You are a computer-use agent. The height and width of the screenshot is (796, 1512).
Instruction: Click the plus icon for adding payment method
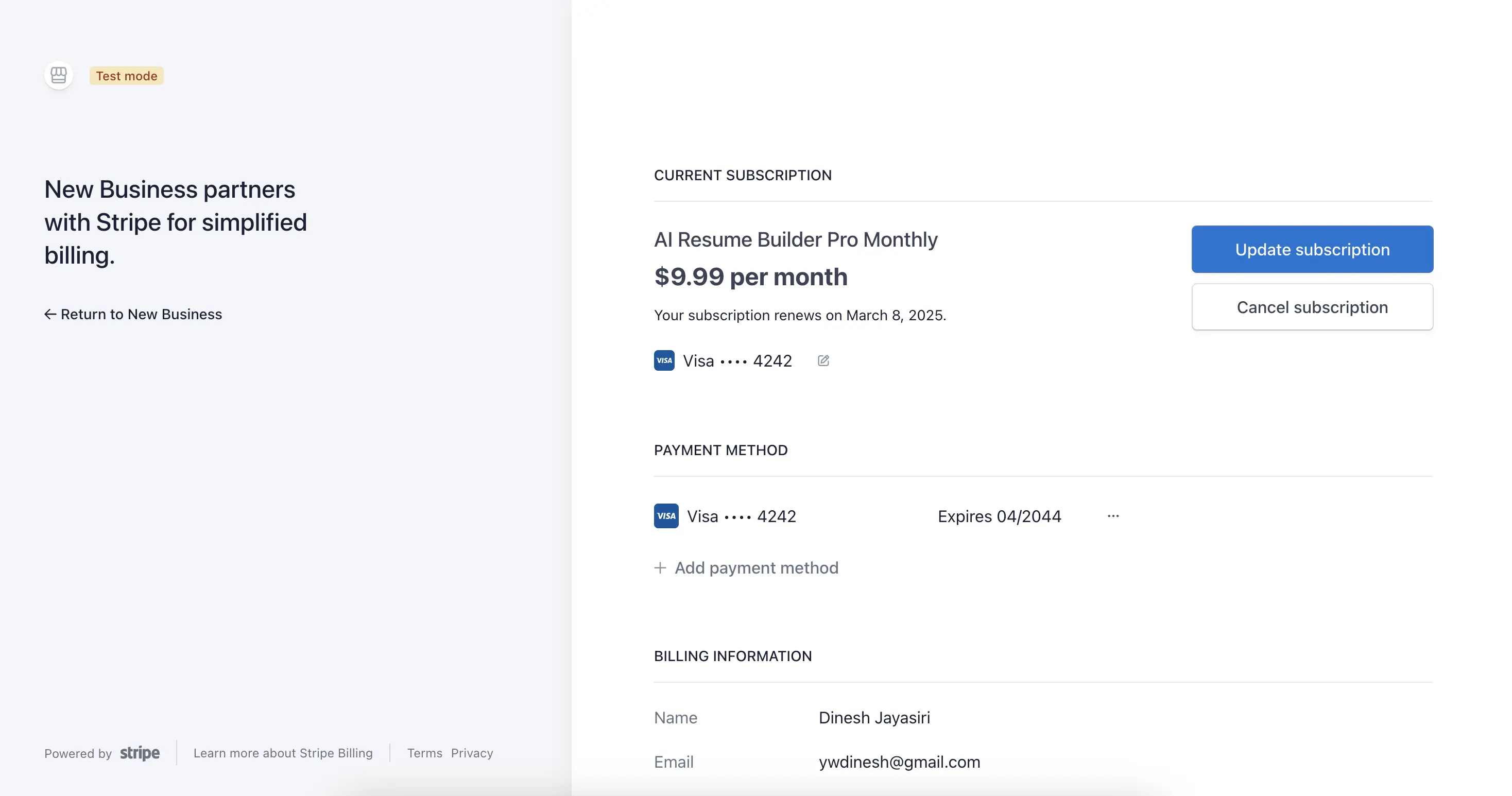[660, 567]
